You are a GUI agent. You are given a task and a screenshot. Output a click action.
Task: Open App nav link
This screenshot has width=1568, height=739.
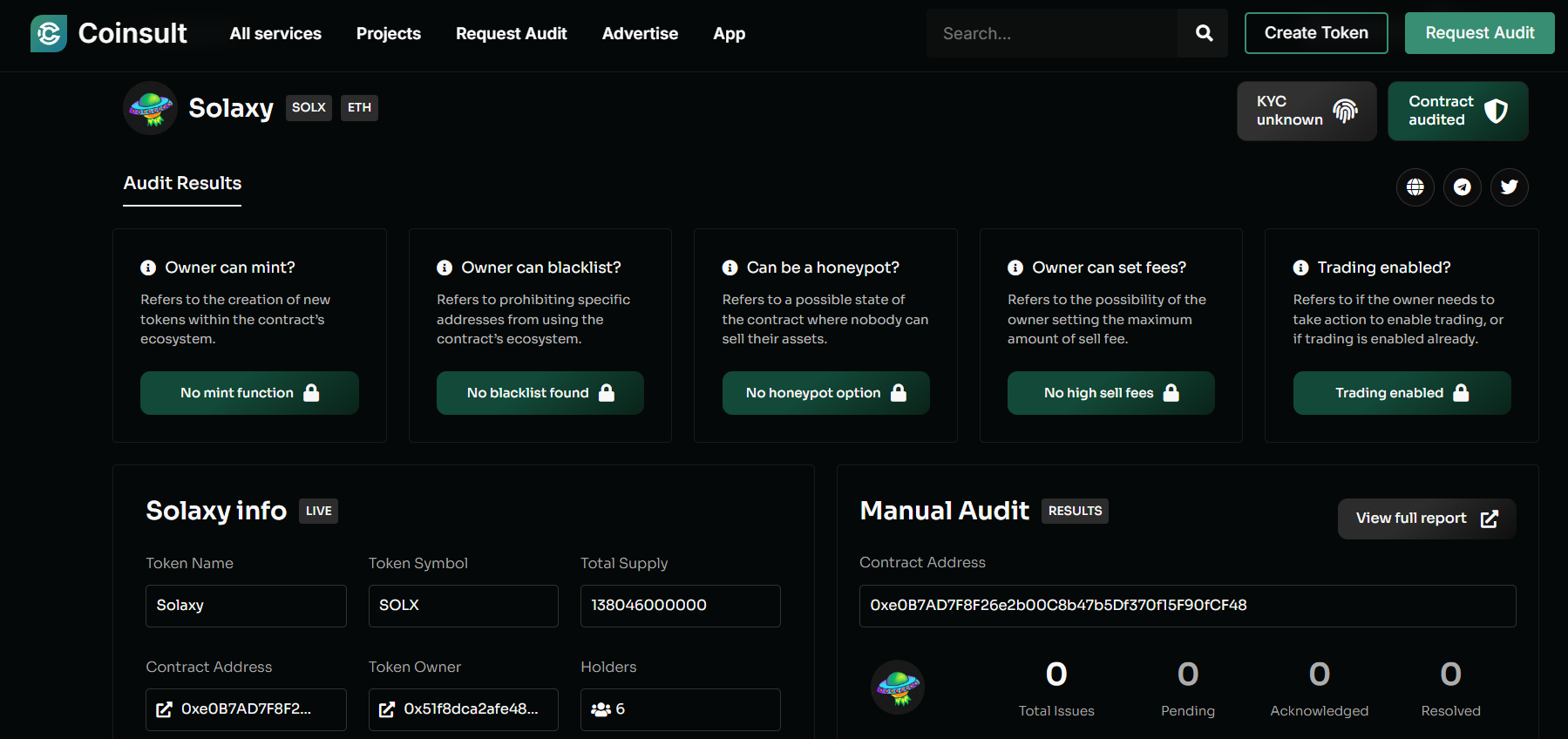pos(730,33)
